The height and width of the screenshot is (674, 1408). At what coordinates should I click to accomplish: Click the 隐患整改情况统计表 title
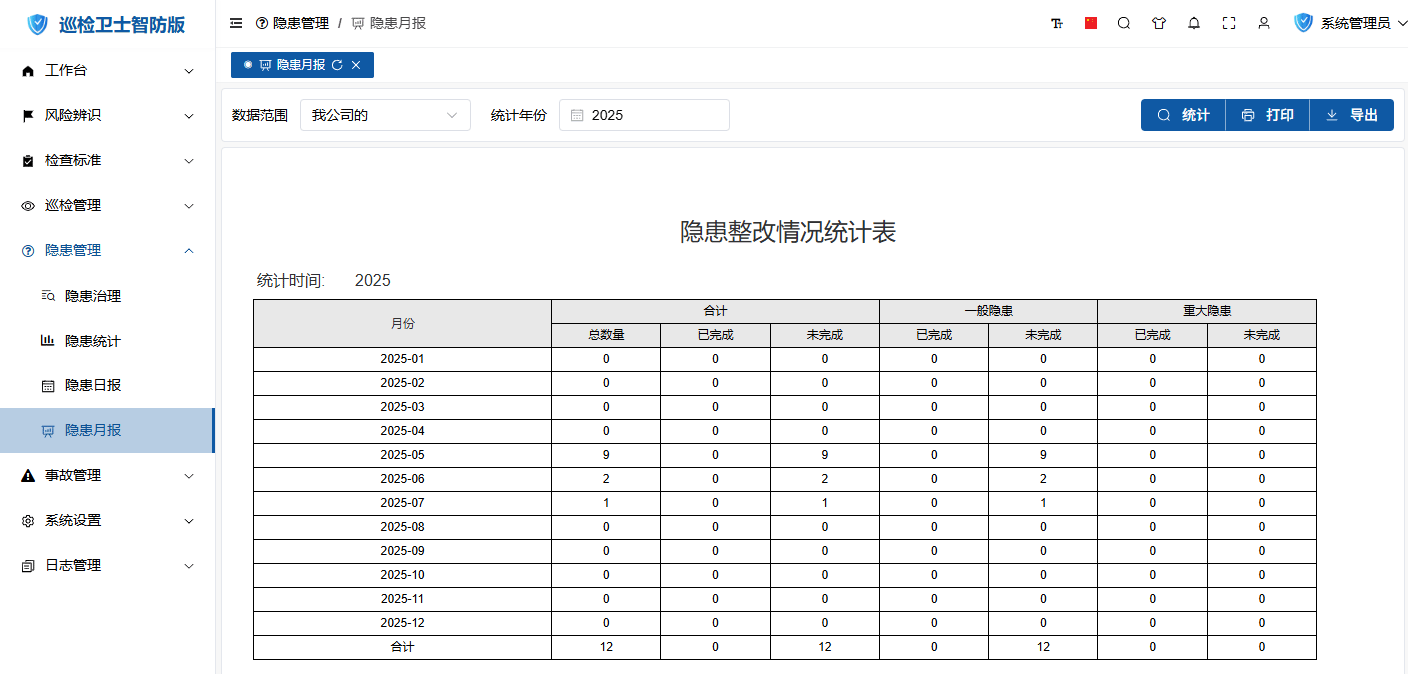(x=788, y=232)
